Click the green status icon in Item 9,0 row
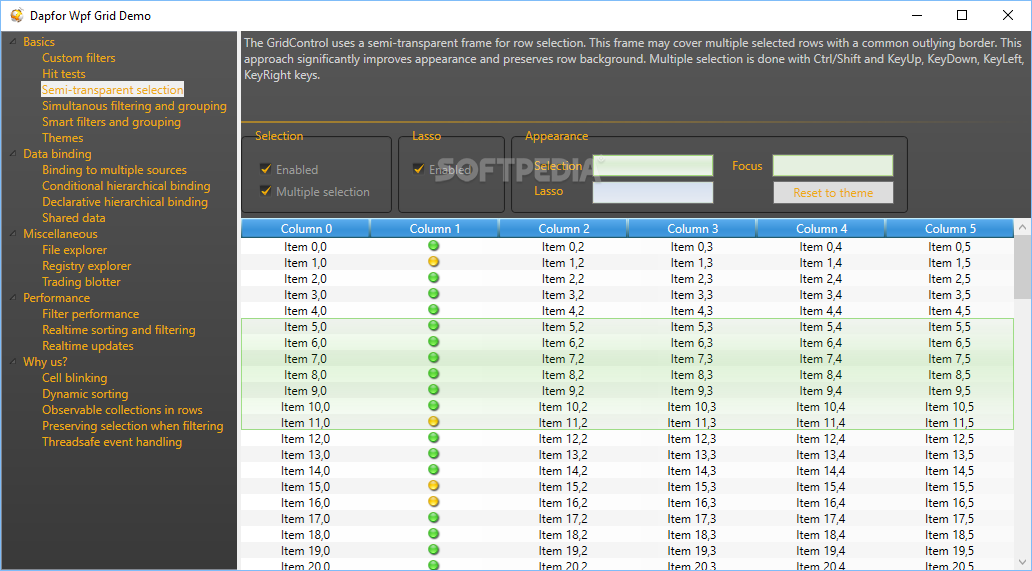 [433, 390]
